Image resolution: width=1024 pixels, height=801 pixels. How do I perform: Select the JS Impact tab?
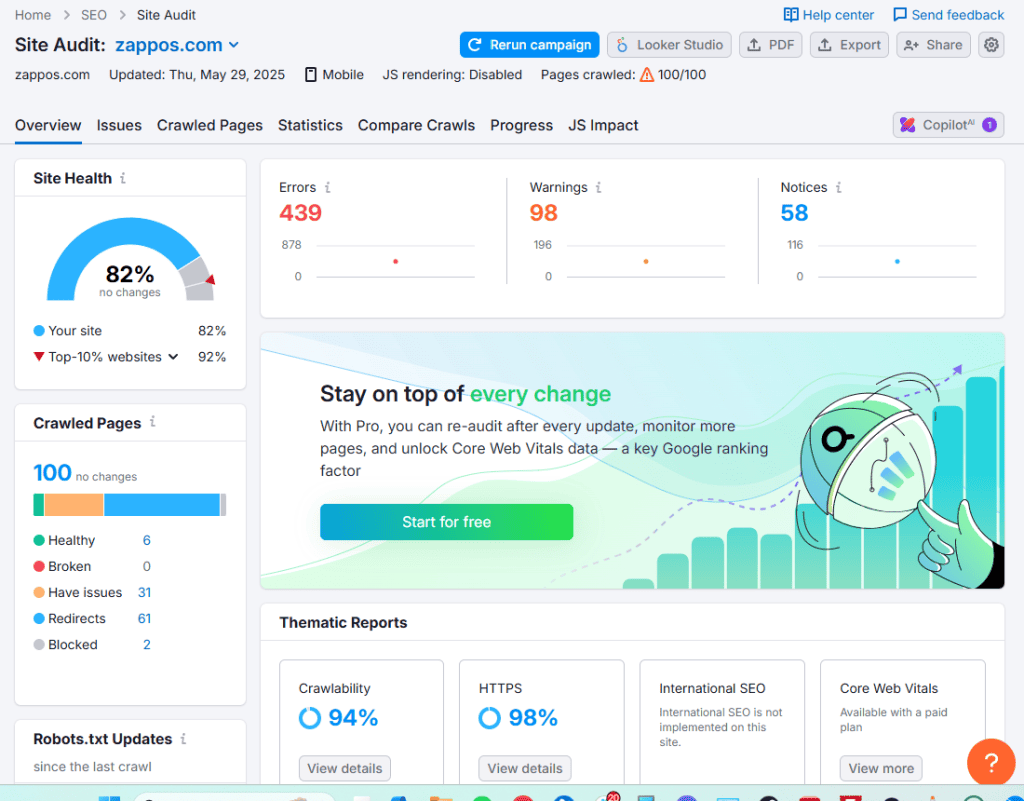coord(603,125)
